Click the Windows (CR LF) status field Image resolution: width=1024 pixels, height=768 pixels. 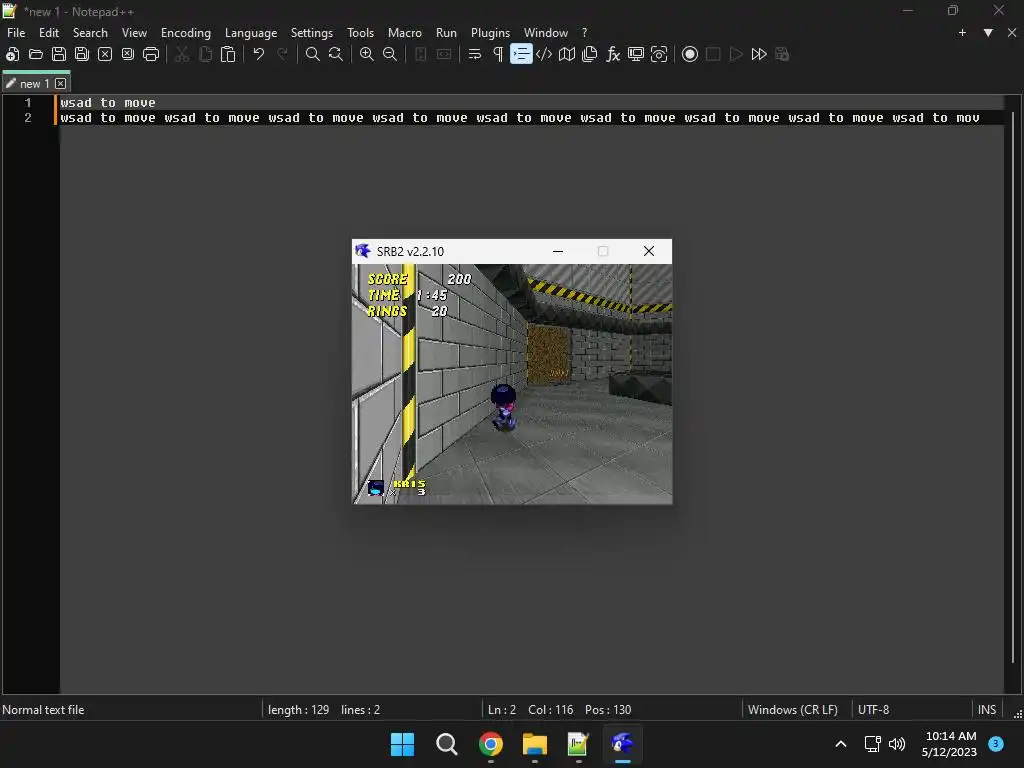(x=793, y=710)
